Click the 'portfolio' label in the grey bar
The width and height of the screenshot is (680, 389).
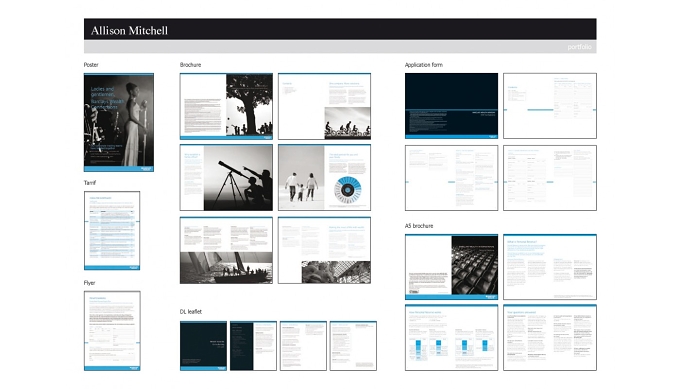pos(579,47)
